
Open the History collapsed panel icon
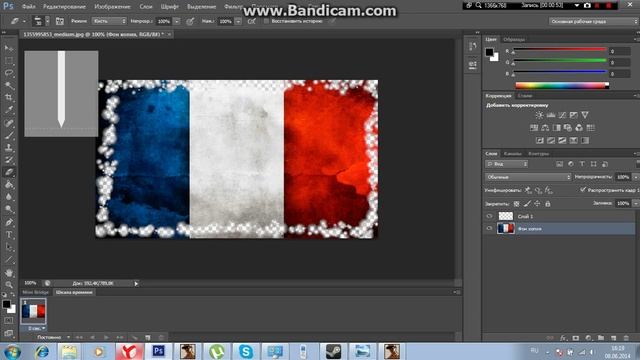(x=473, y=47)
